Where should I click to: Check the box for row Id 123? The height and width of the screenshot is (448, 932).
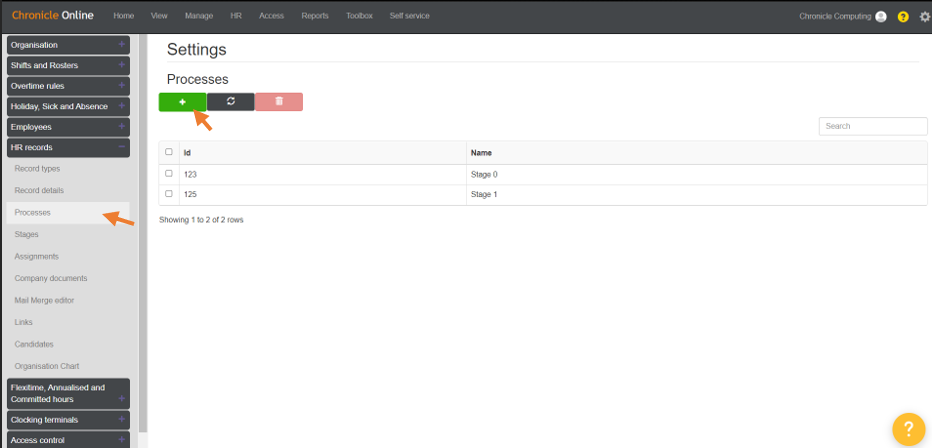tap(169, 173)
